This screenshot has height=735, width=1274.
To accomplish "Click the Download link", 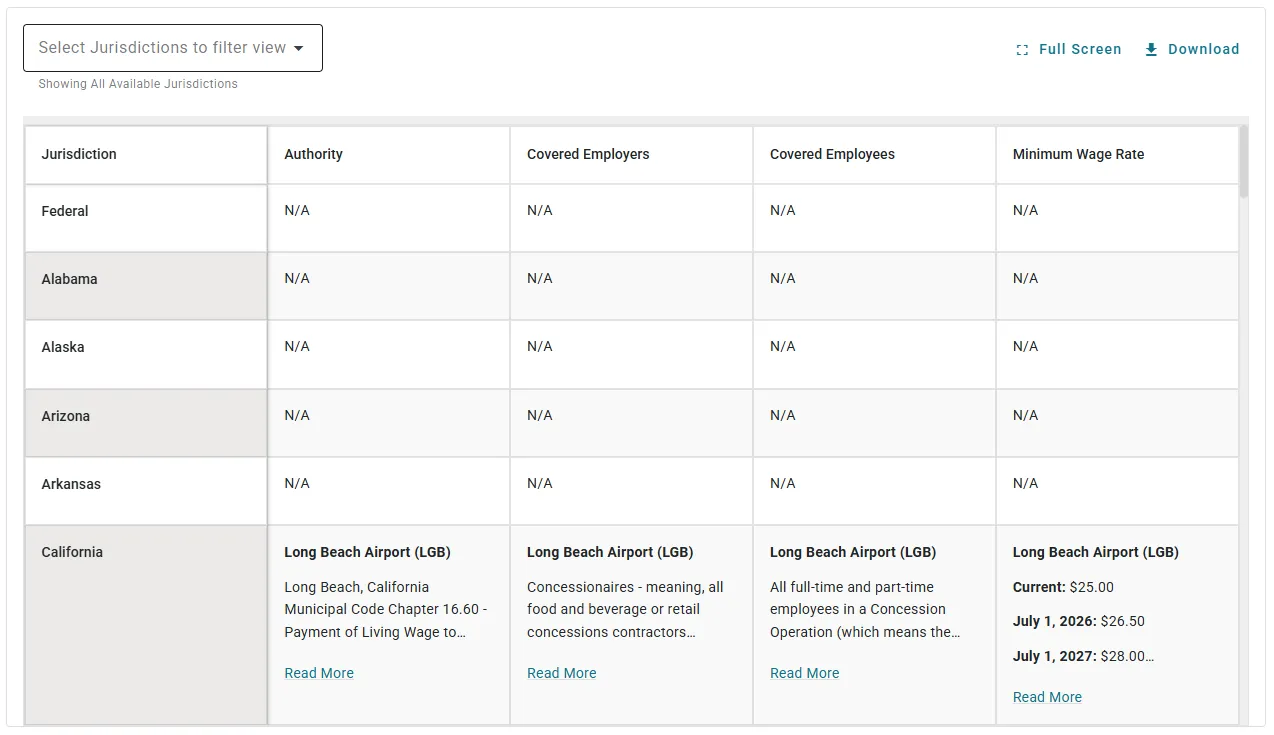I will [x=1201, y=49].
